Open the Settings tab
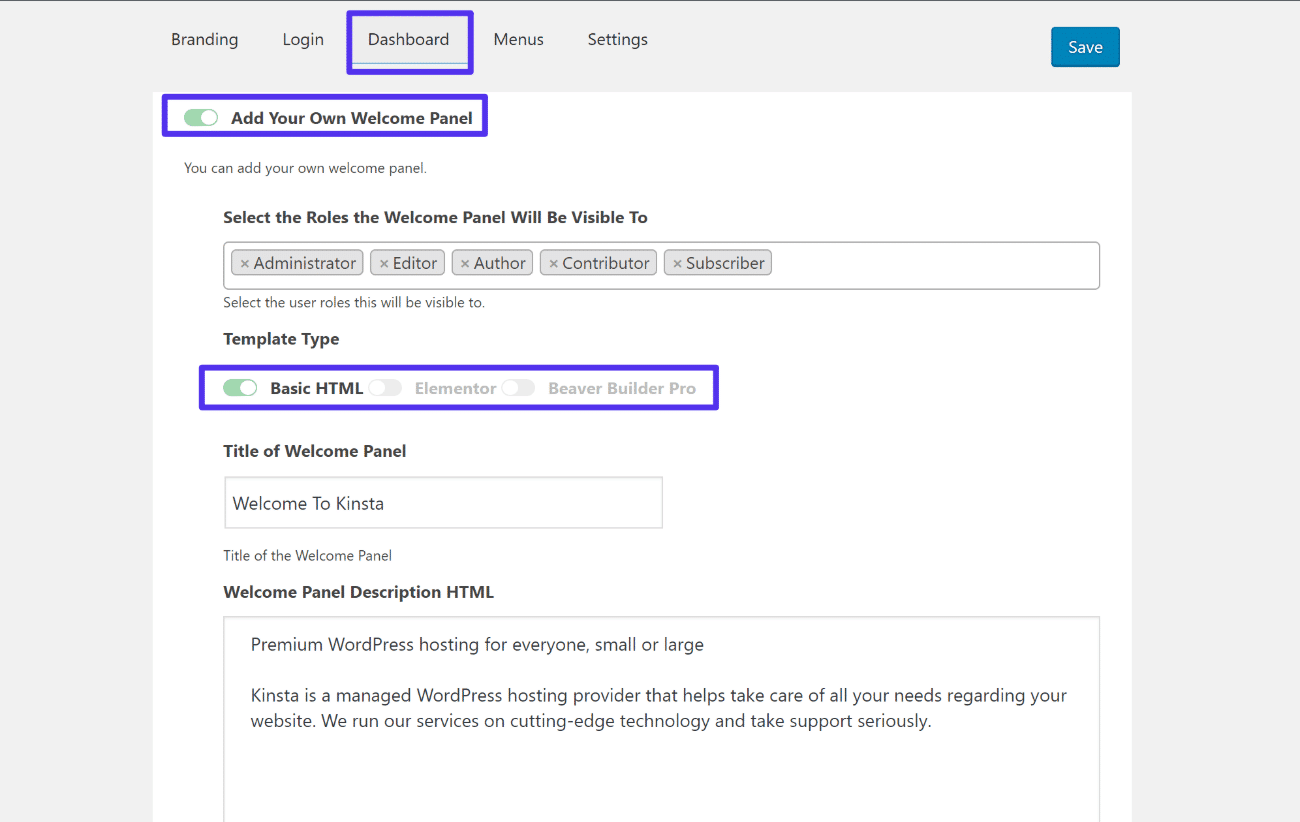Image resolution: width=1300 pixels, height=822 pixels. (617, 39)
